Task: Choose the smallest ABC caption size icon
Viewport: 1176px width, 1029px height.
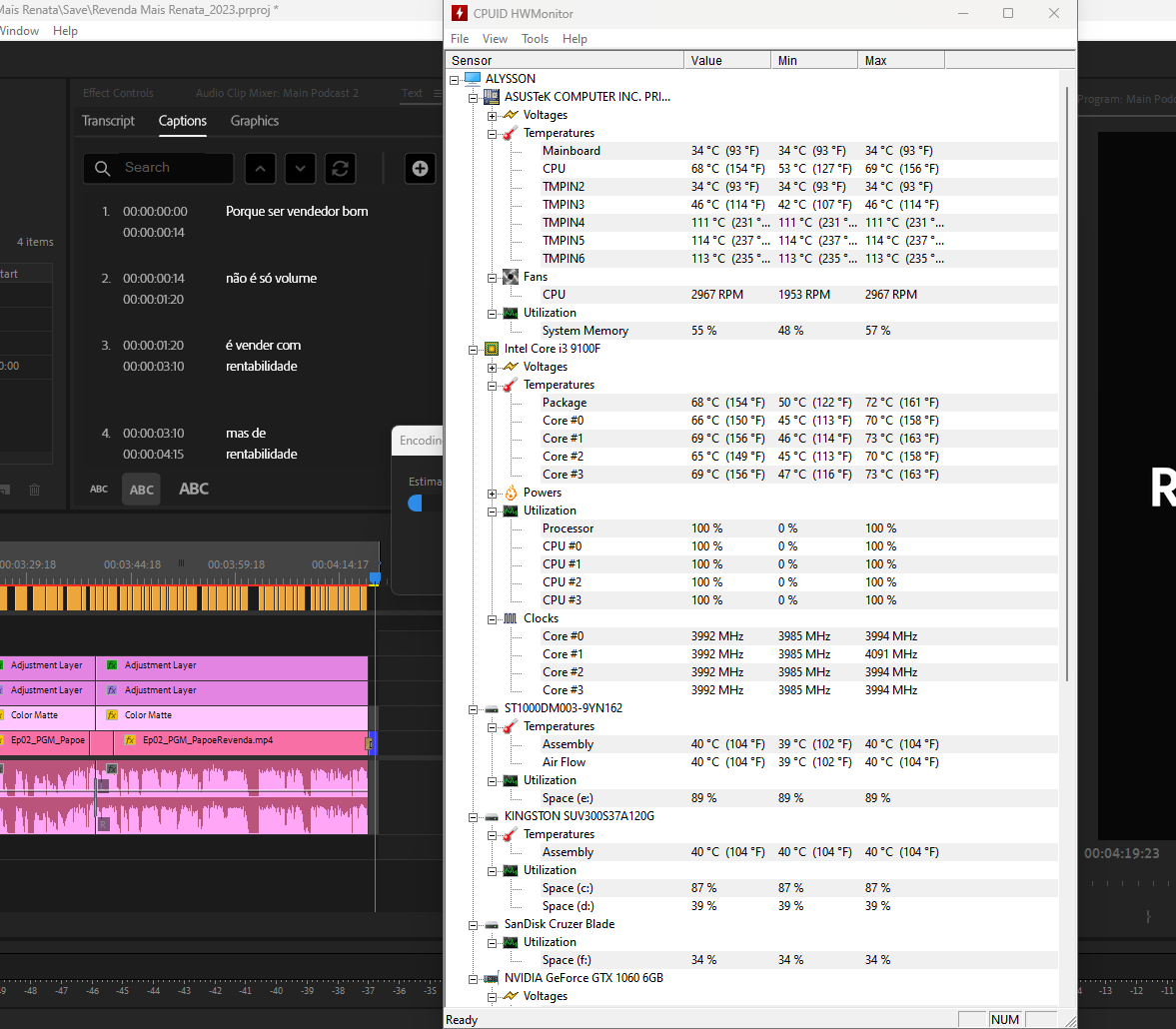Action: [99, 489]
